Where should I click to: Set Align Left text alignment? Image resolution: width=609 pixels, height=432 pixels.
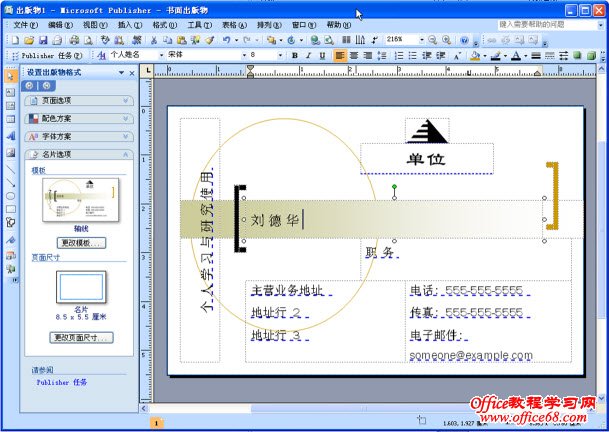tap(340, 56)
